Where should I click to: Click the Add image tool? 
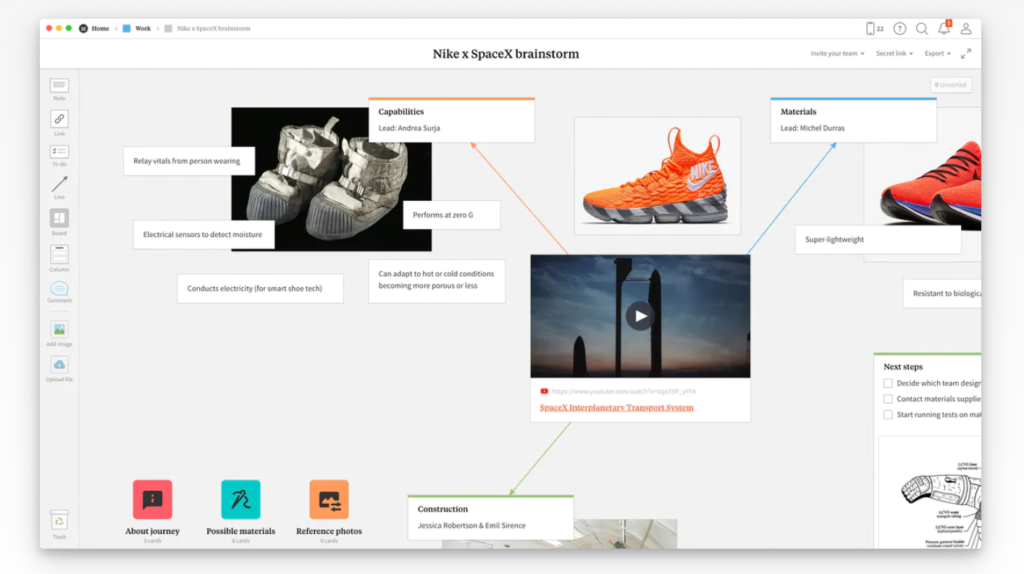click(x=59, y=334)
